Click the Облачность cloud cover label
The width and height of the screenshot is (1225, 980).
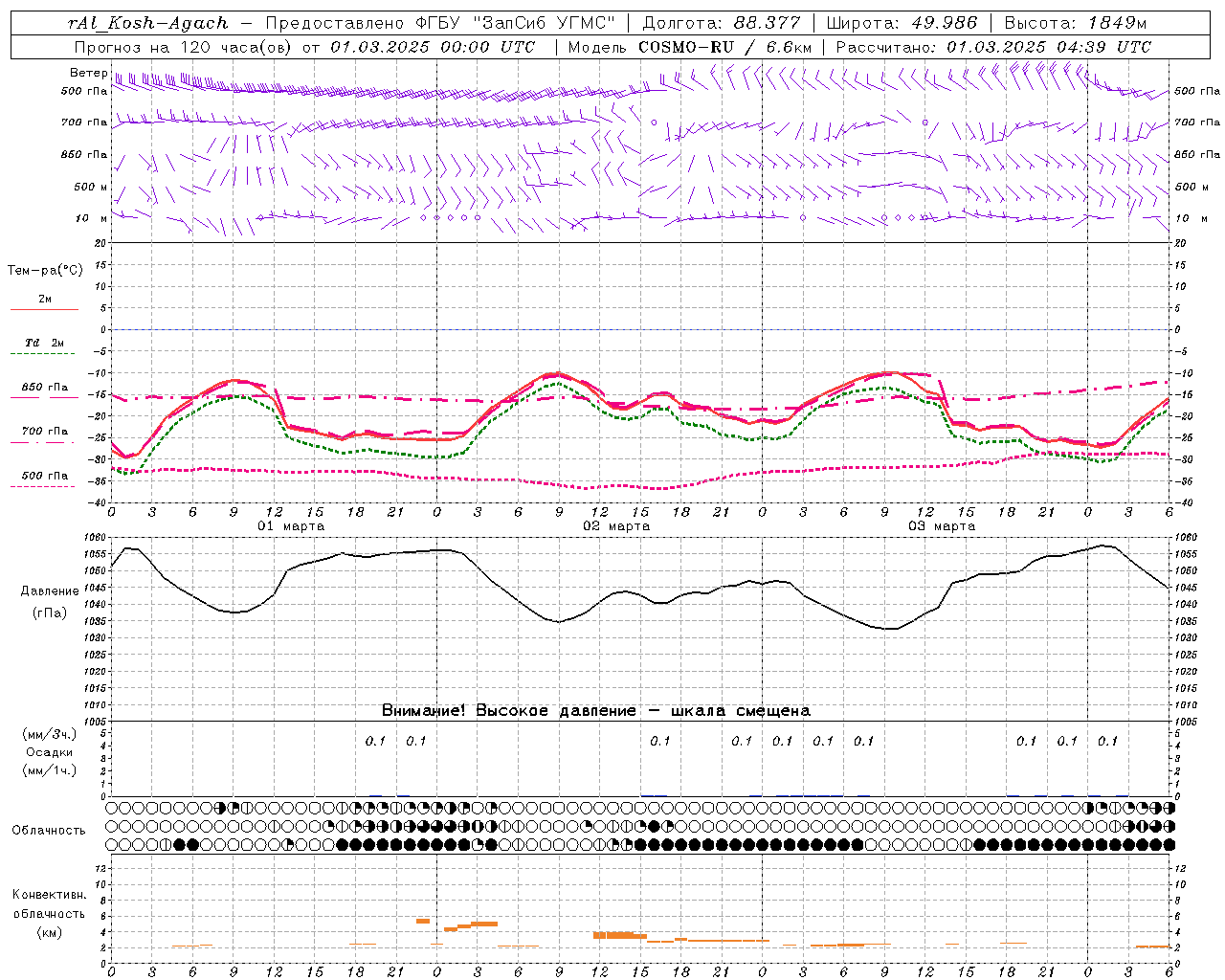[49, 831]
